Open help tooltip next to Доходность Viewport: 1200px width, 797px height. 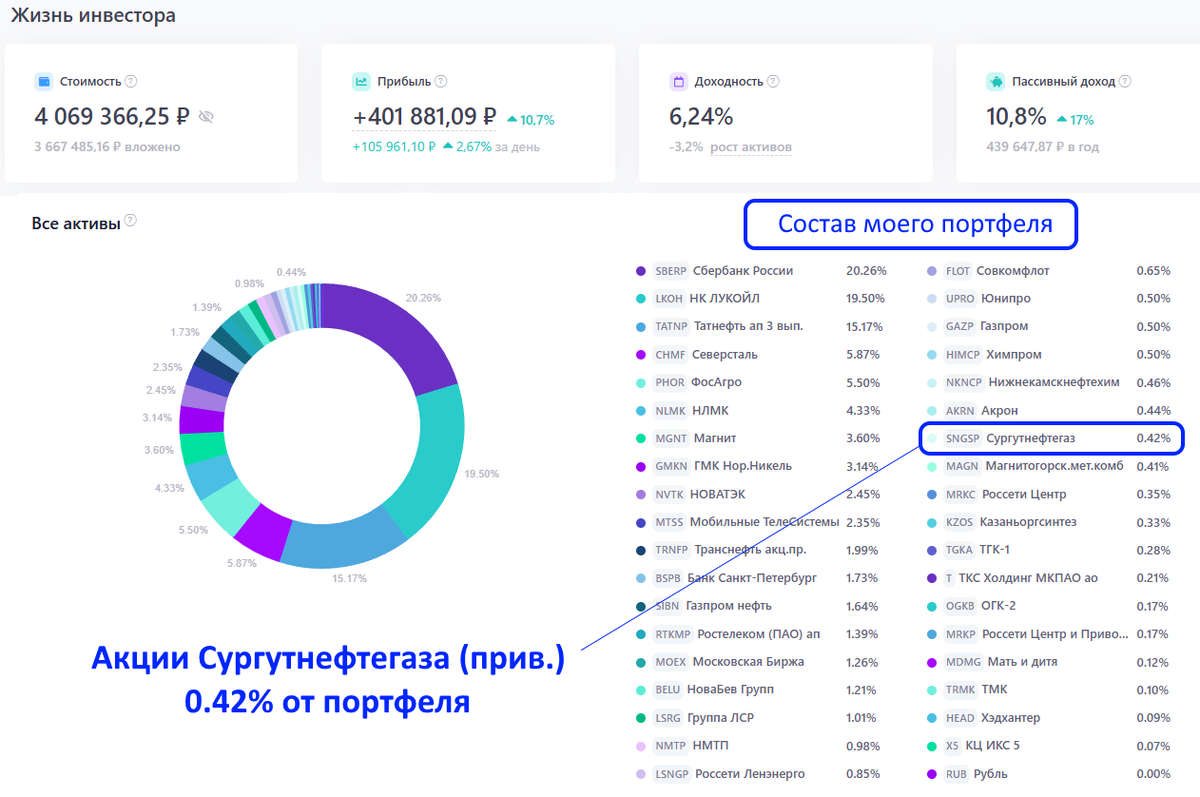[x=773, y=82]
